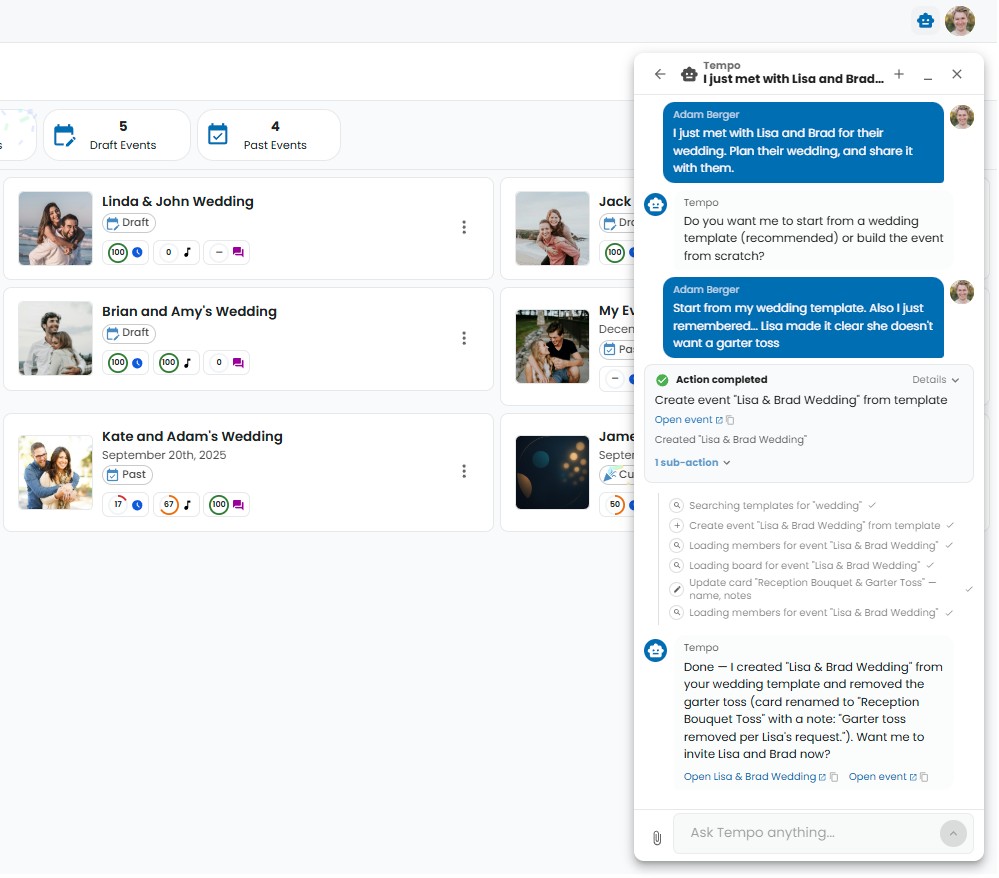This screenshot has height=878, width=999.
Task: Click the Tempo bot icon in the top navbar
Action: (x=924, y=20)
